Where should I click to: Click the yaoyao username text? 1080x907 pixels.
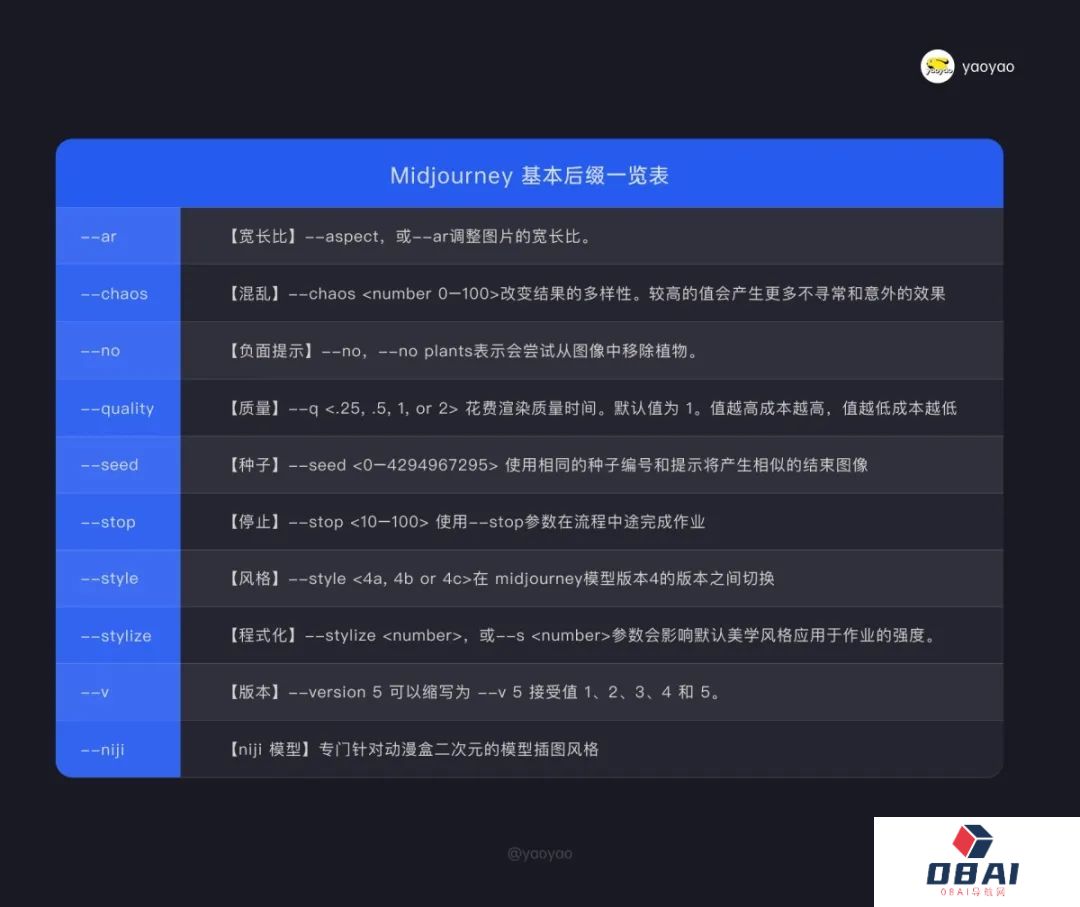pyautogui.click(x=988, y=67)
